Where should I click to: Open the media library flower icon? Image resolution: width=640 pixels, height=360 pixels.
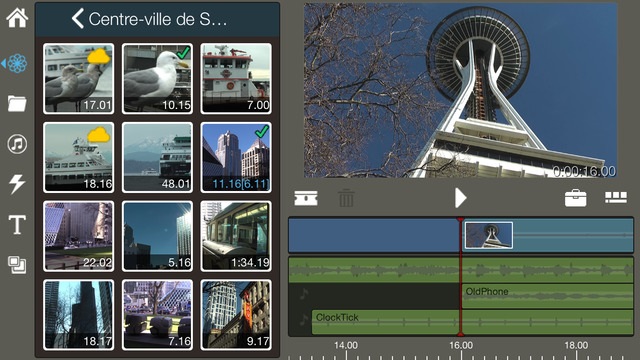[17, 63]
